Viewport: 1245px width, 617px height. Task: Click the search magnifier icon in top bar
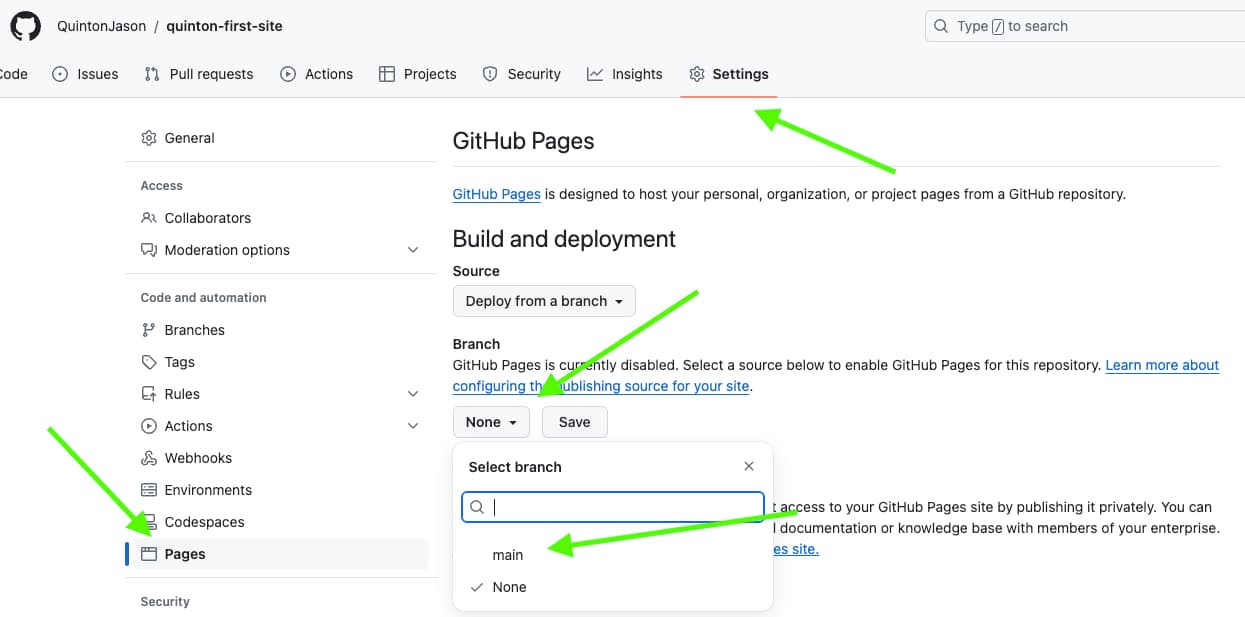[941, 26]
